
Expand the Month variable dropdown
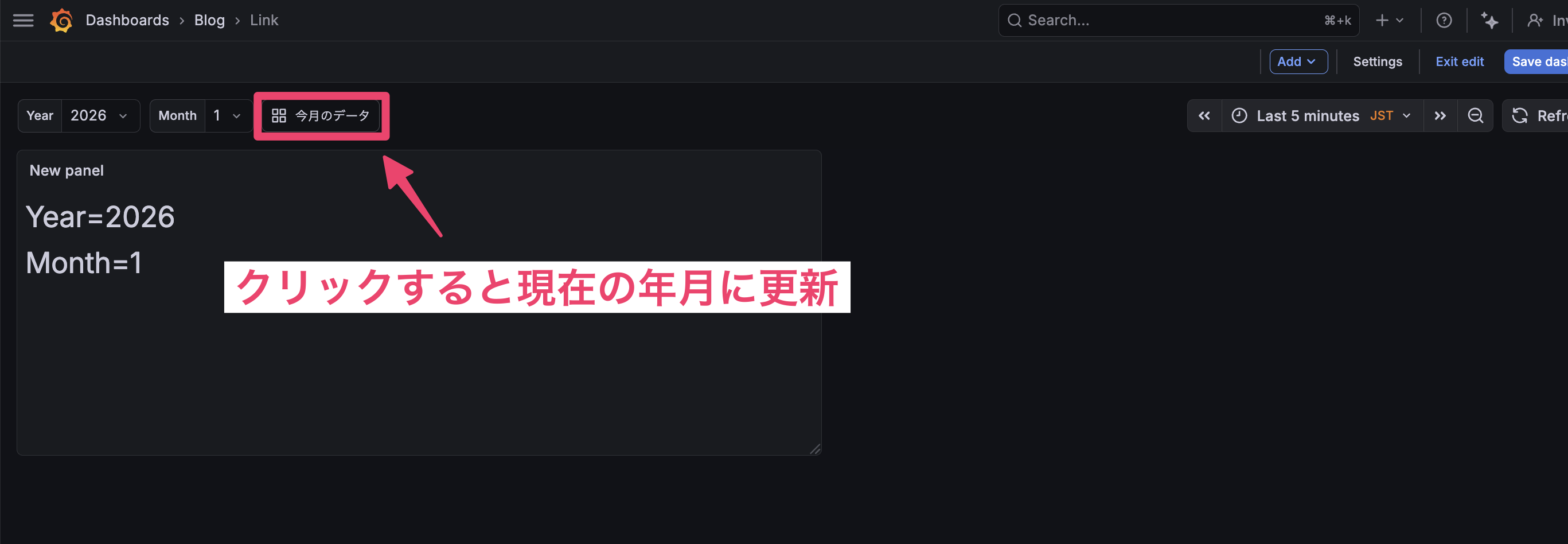pyautogui.click(x=228, y=116)
